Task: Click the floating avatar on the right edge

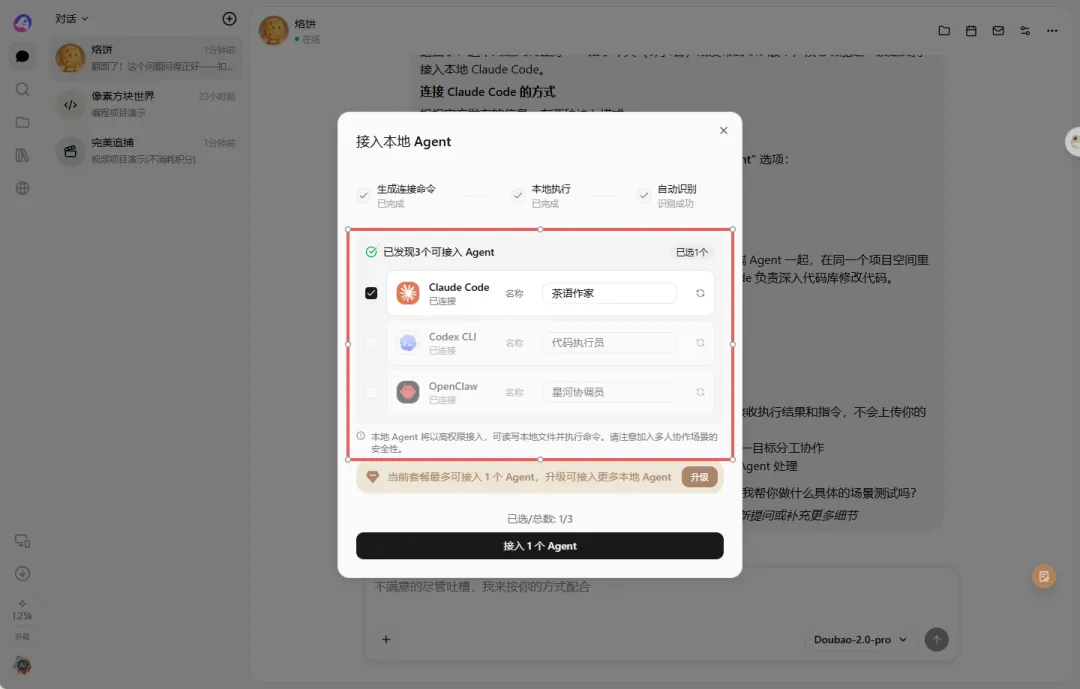Action: 1072,142
